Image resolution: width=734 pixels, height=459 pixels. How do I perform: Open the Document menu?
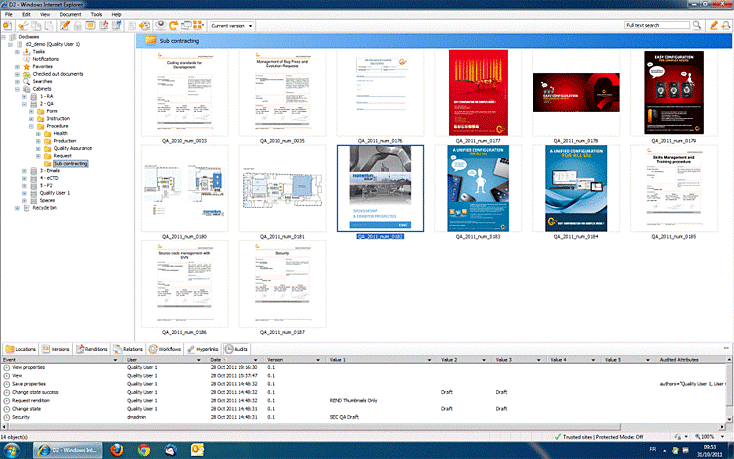click(70, 15)
